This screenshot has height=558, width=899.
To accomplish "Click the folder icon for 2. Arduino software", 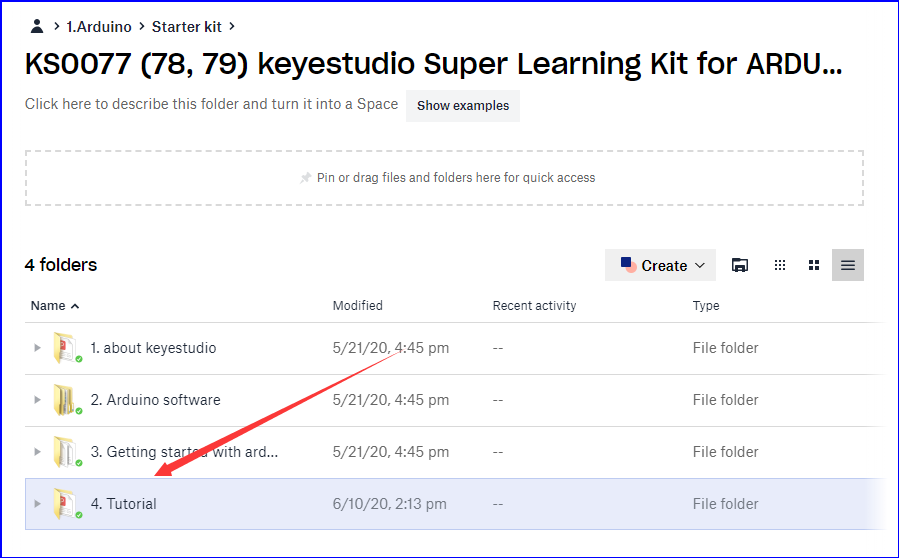I will pos(66,400).
